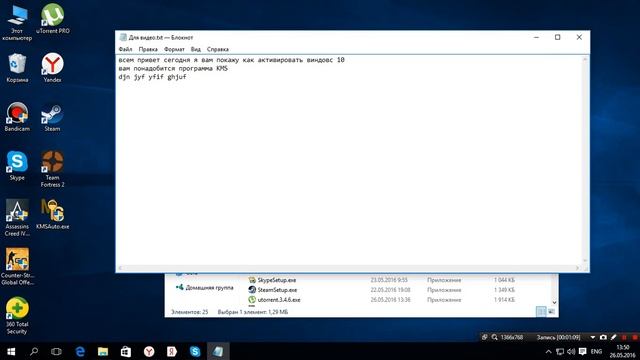Open the Файл menu in Notepad
The height and width of the screenshot is (360, 640).
click(125, 49)
